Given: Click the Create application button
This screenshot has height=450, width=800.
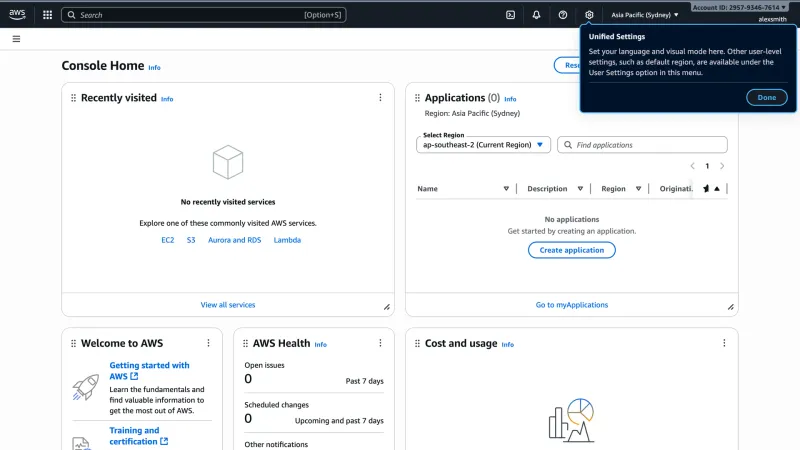Looking at the screenshot, I should (x=571, y=250).
